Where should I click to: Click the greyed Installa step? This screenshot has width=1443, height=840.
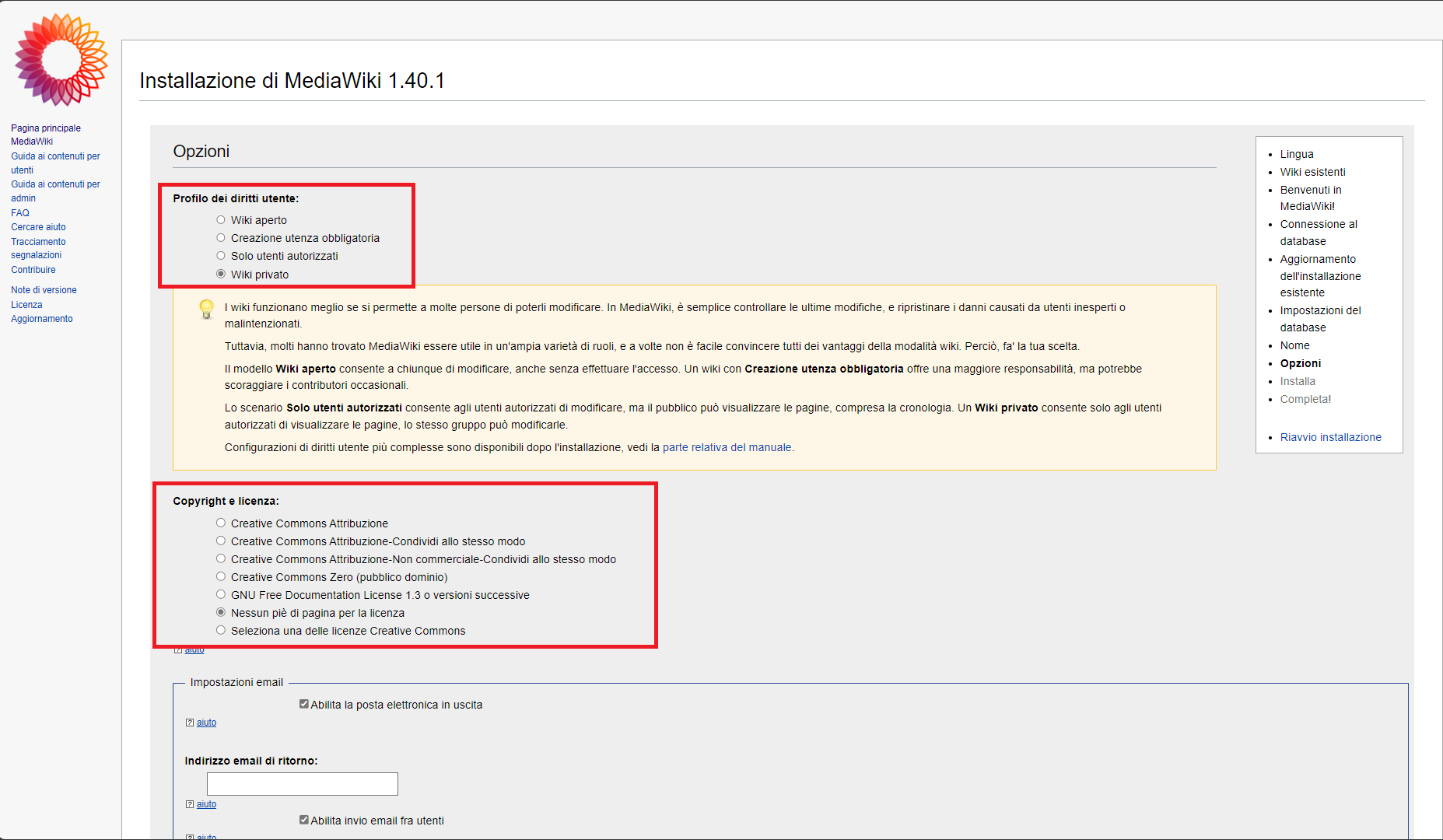(1298, 381)
